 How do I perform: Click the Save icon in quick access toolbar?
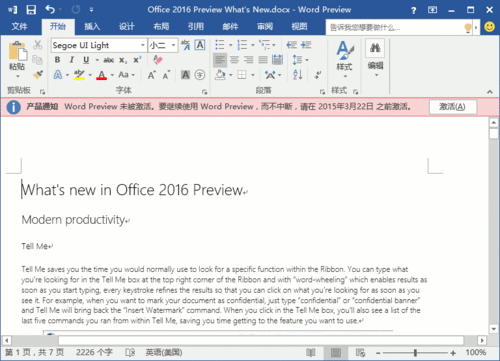[x=31, y=10]
